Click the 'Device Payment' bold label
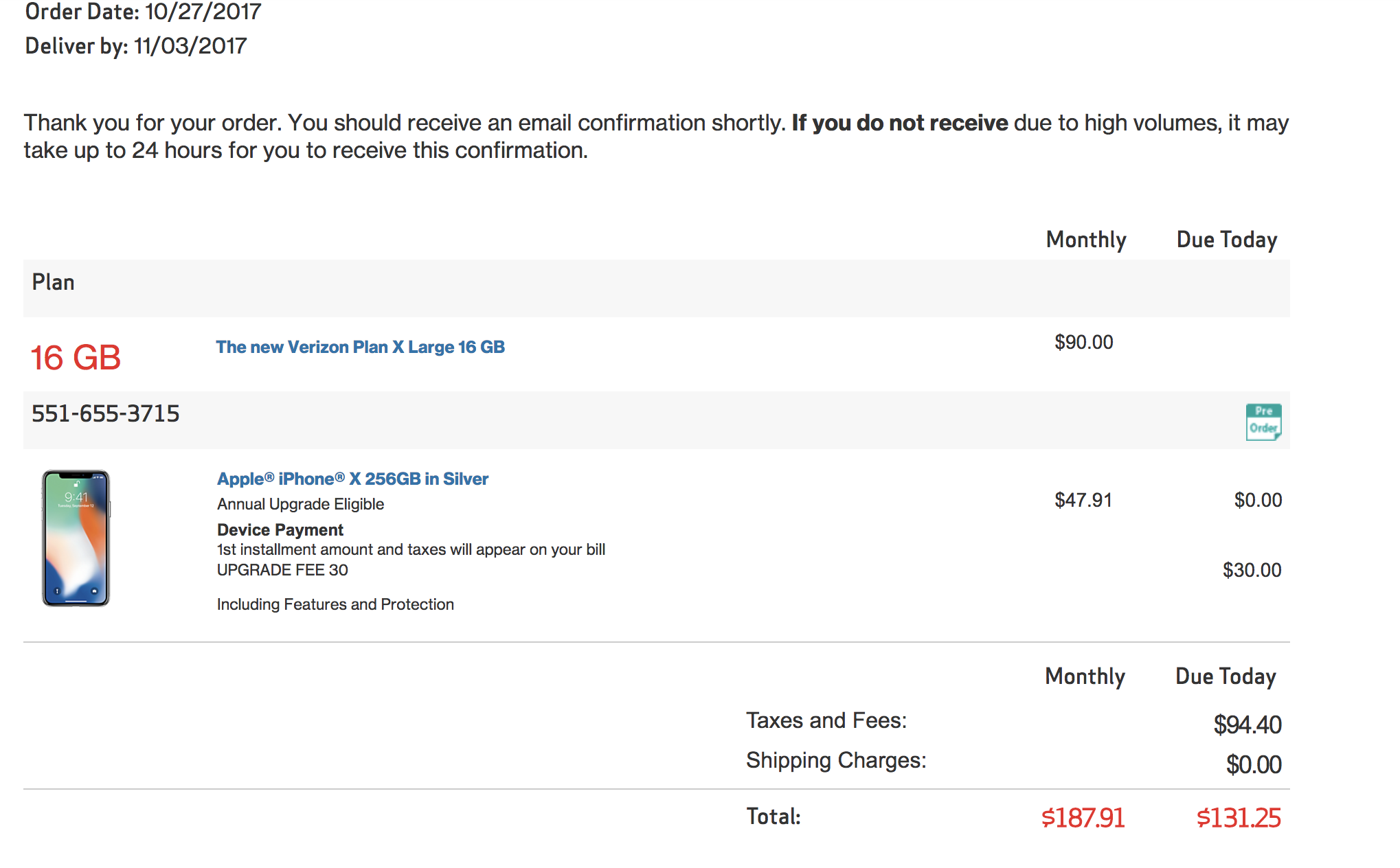Image resolution: width=1400 pixels, height=868 pixels. [x=280, y=529]
